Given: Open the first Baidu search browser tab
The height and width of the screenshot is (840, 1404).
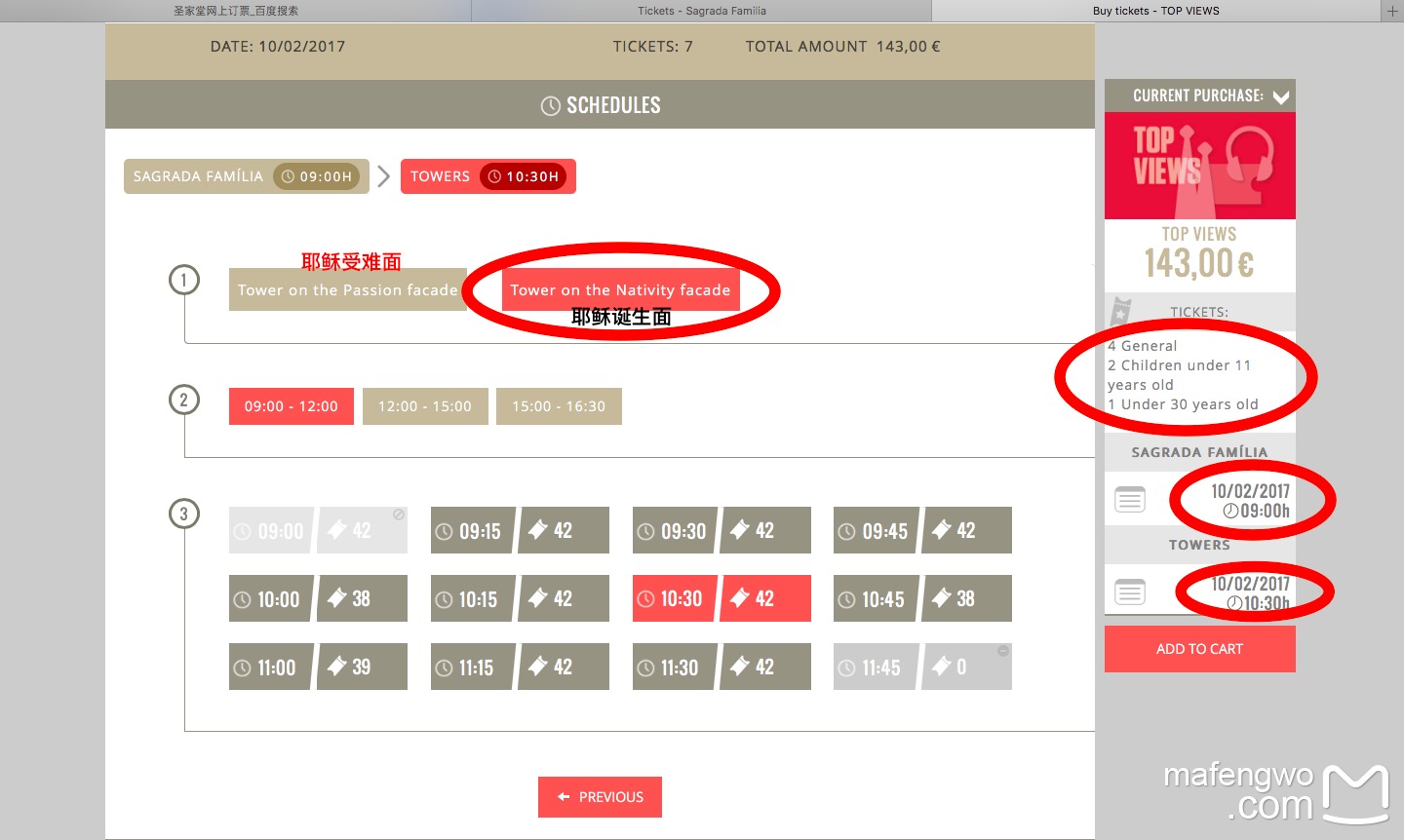Looking at the screenshot, I should [236, 11].
